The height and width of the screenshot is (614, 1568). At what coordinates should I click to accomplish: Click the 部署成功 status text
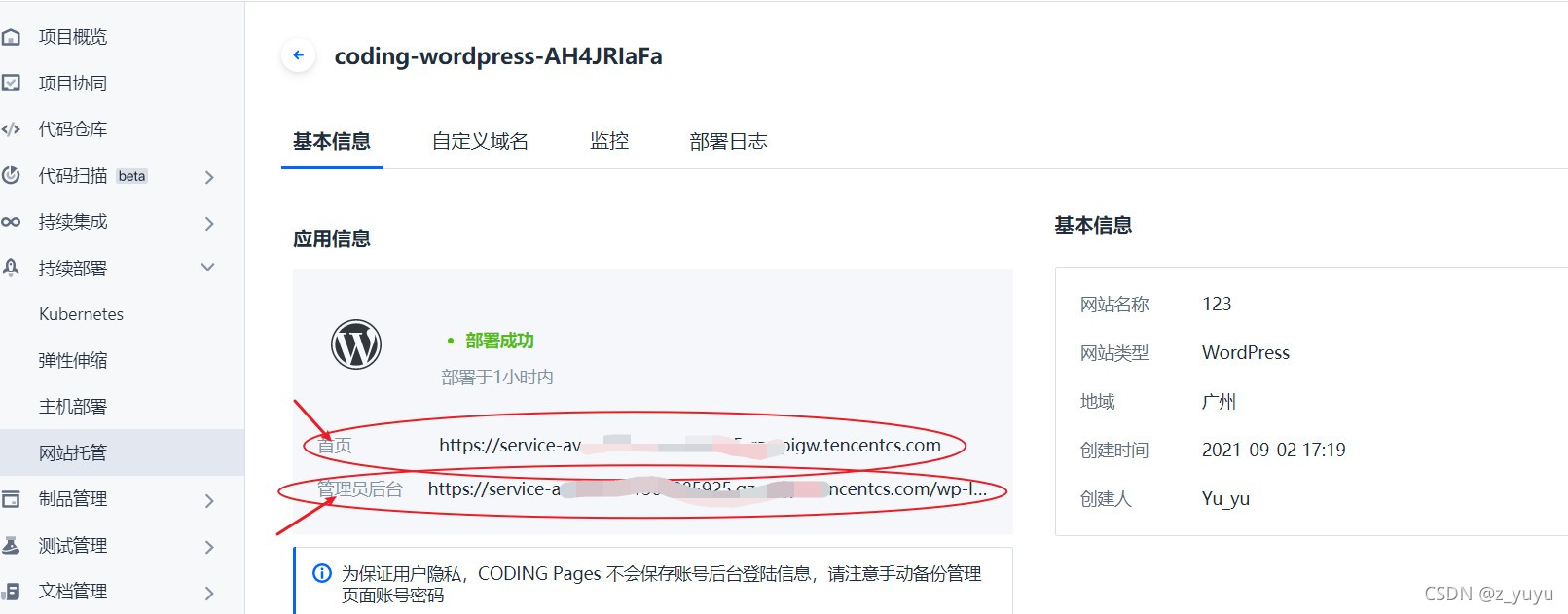tap(499, 341)
